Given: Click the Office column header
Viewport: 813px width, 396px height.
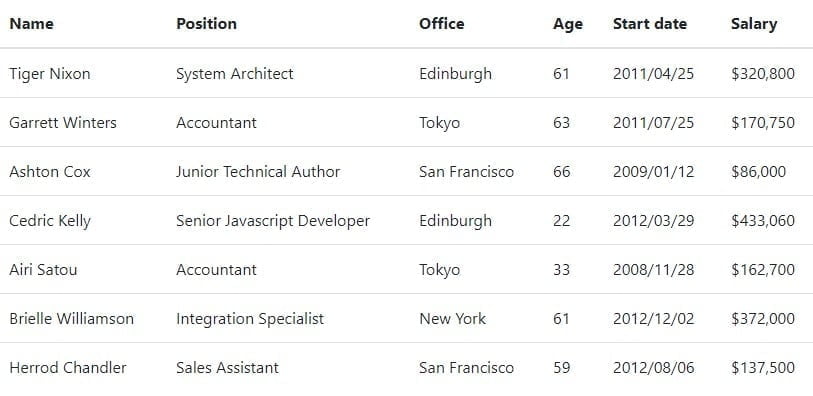Looking at the screenshot, I should pos(442,24).
